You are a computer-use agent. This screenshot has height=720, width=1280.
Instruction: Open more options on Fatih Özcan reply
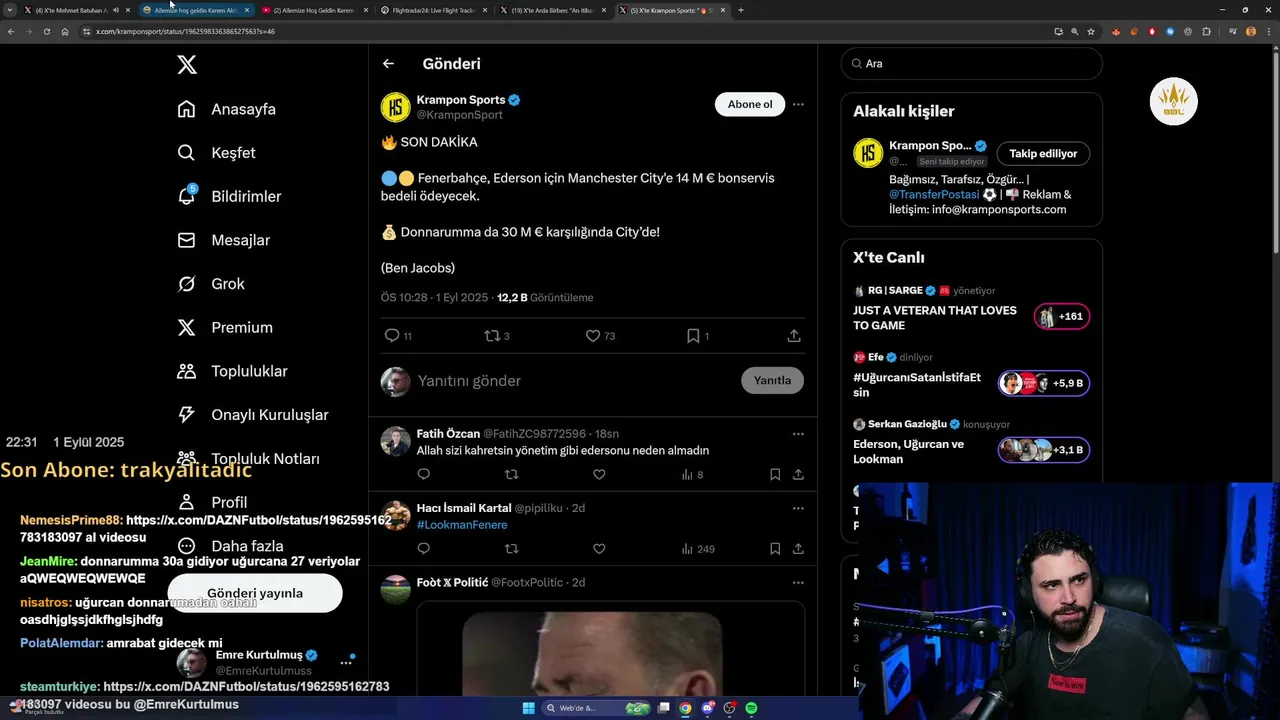(x=798, y=434)
